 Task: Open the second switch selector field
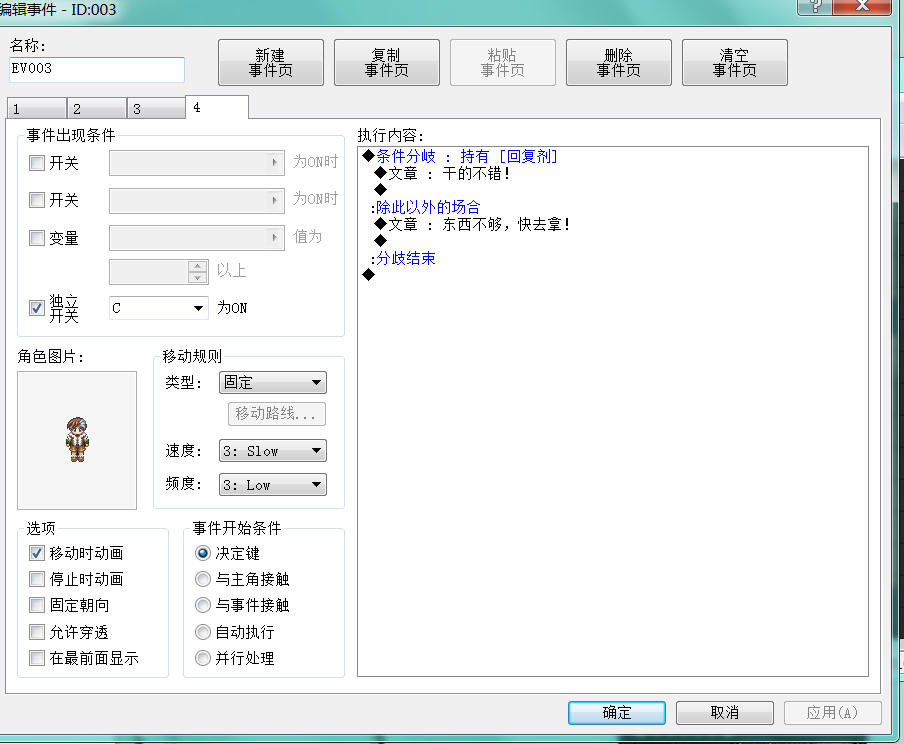(x=197, y=200)
